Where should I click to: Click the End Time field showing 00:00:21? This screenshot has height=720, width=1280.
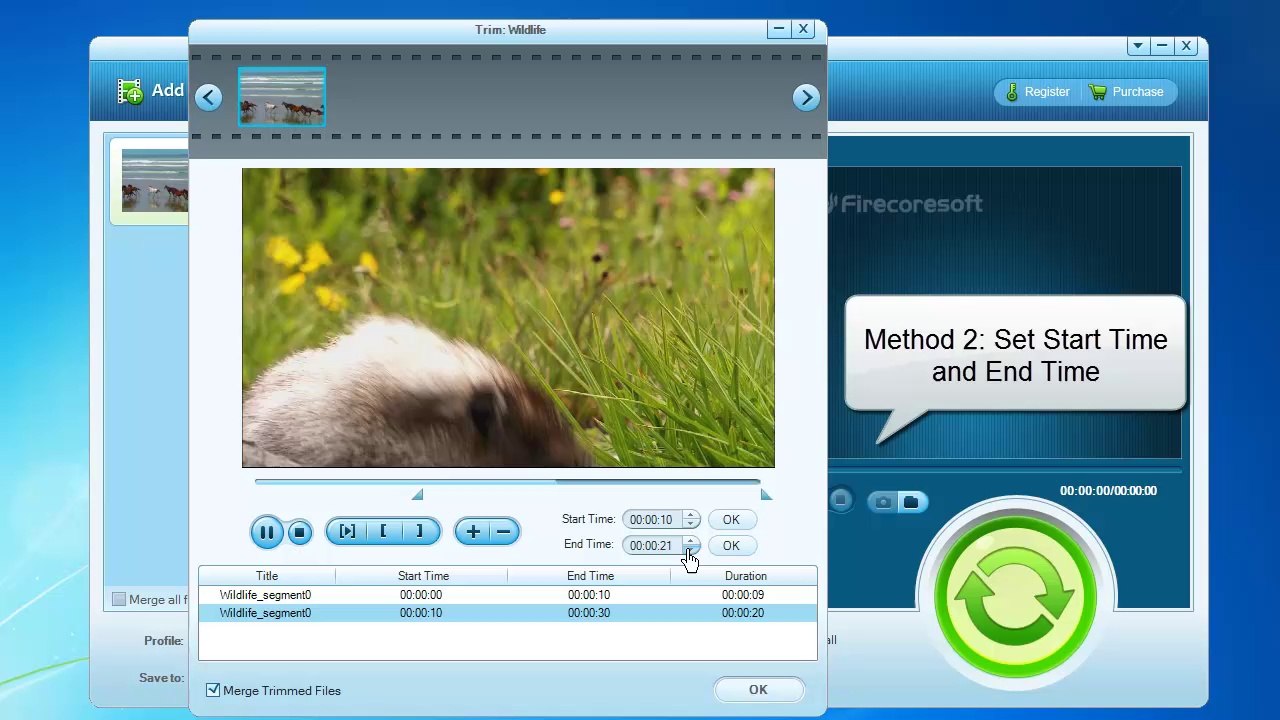pyautogui.click(x=652, y=546)
